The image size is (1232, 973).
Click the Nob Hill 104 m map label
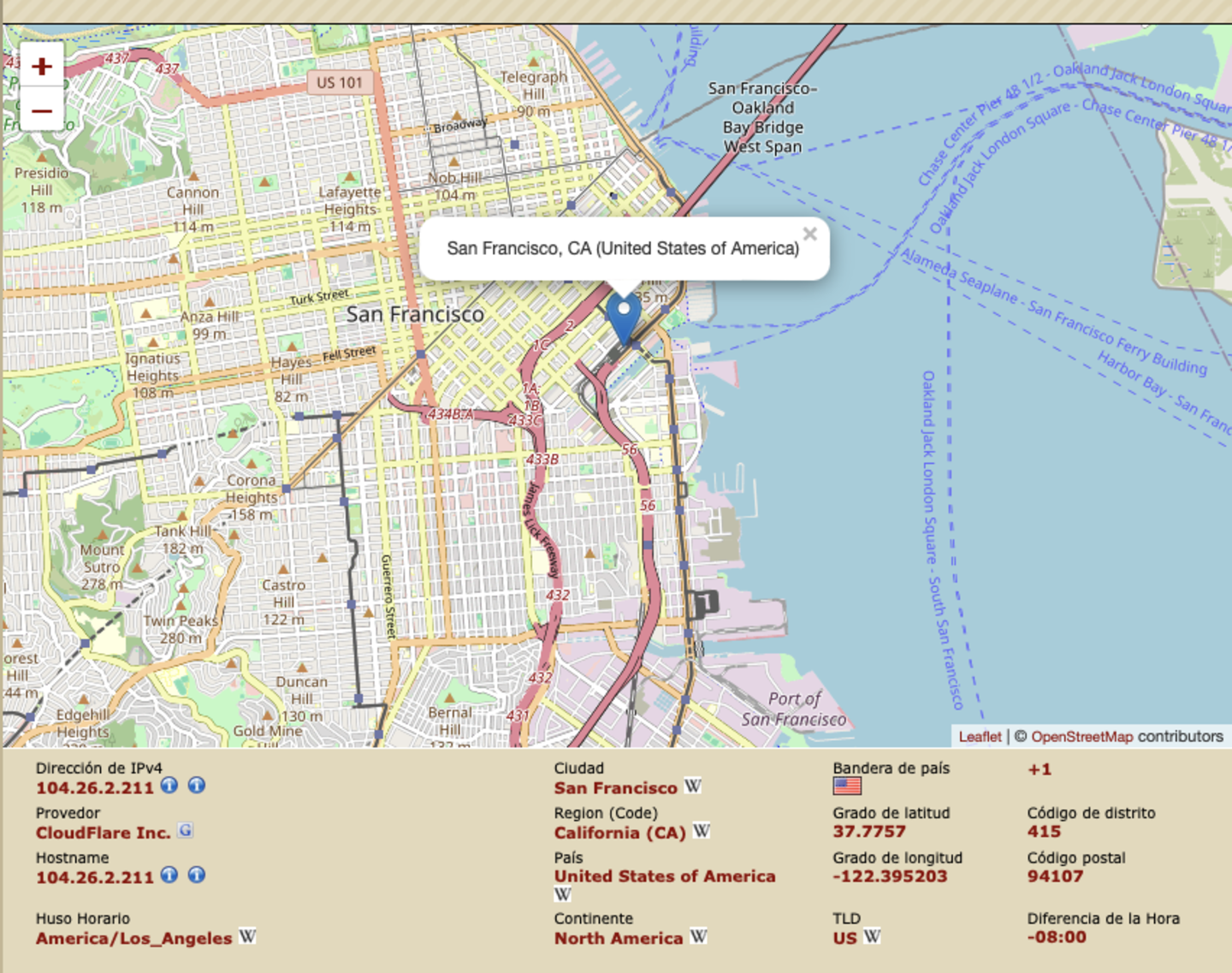point(454,187)
